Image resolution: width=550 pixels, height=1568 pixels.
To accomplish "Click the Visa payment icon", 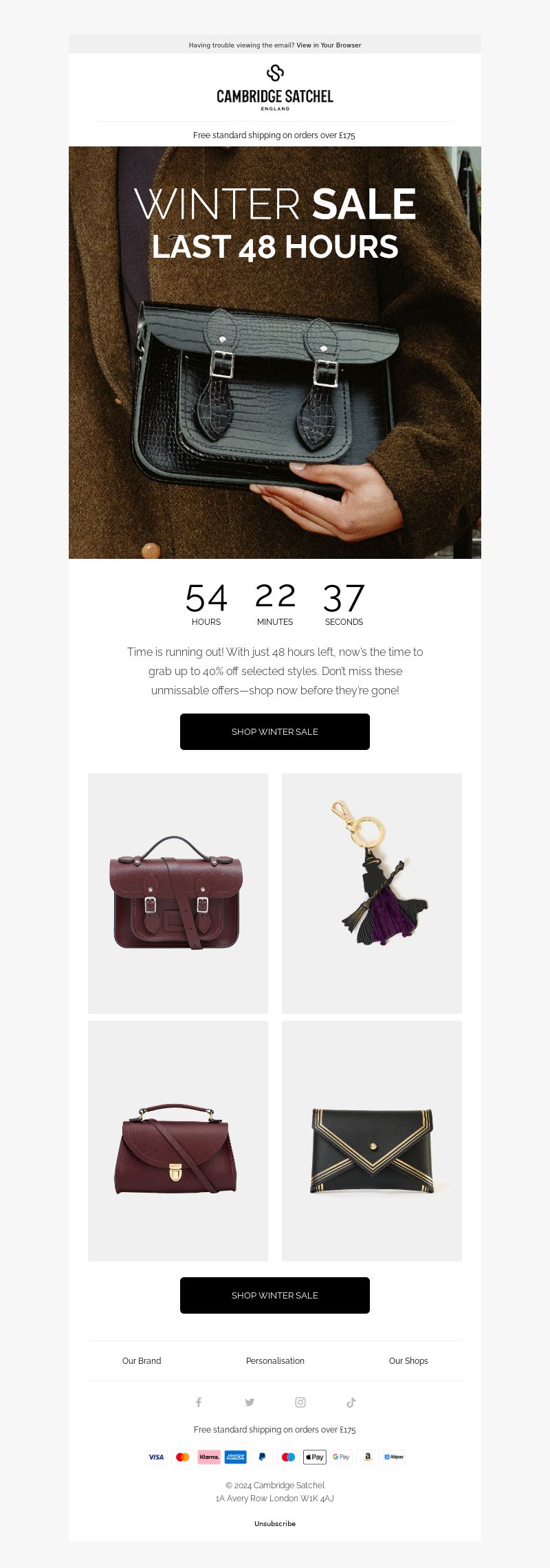I will 156,1457.
